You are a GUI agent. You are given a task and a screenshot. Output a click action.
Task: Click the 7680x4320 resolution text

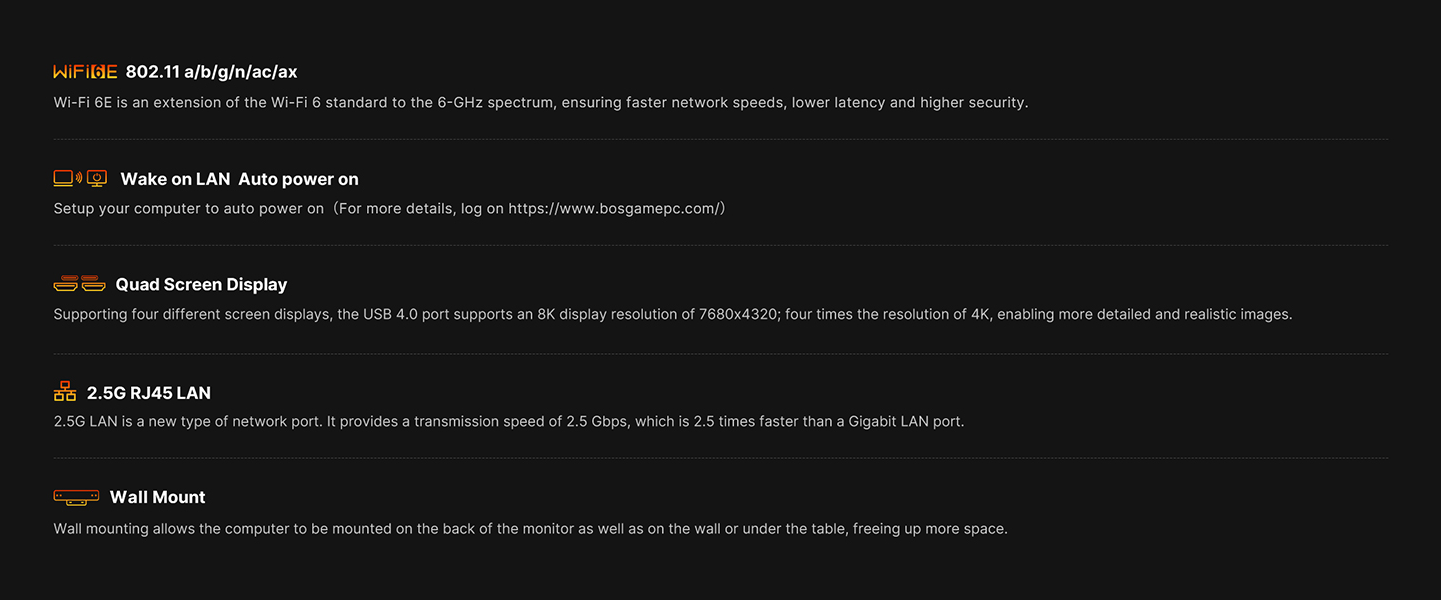739,315
